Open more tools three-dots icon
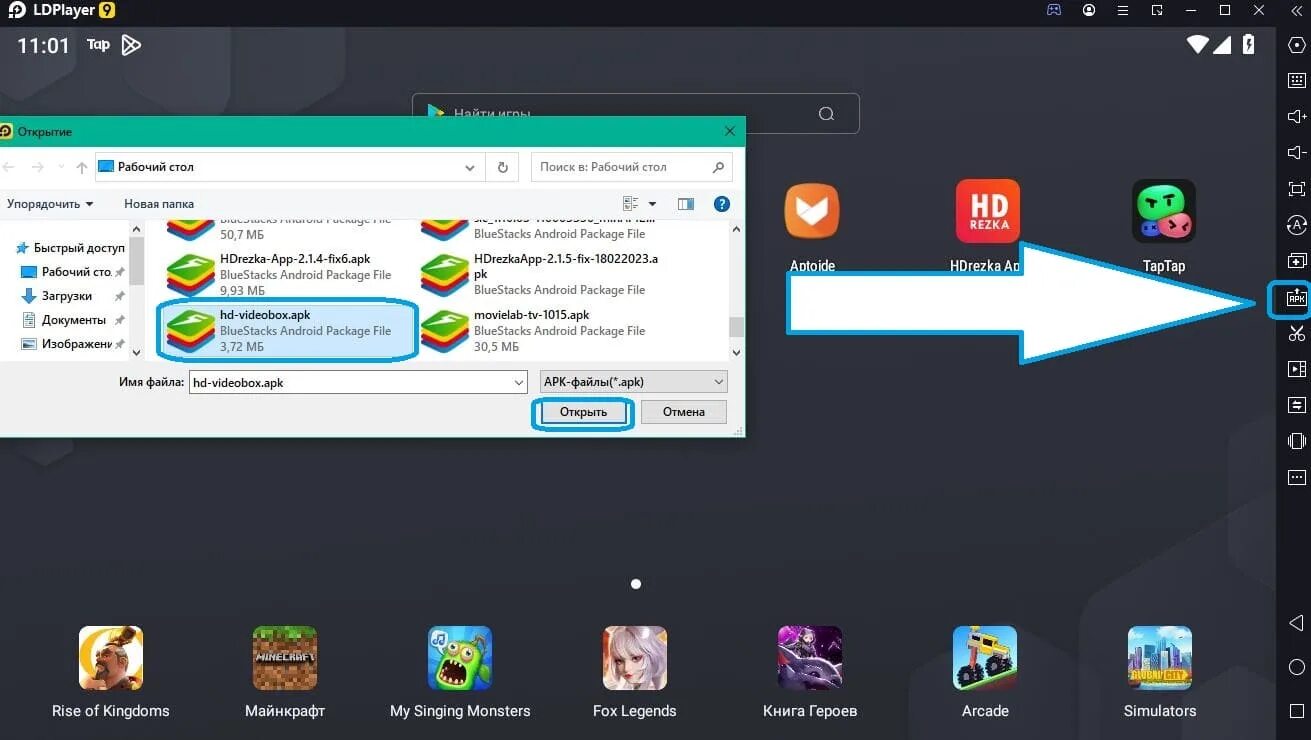1311x740 pixels. point(1297,477)
